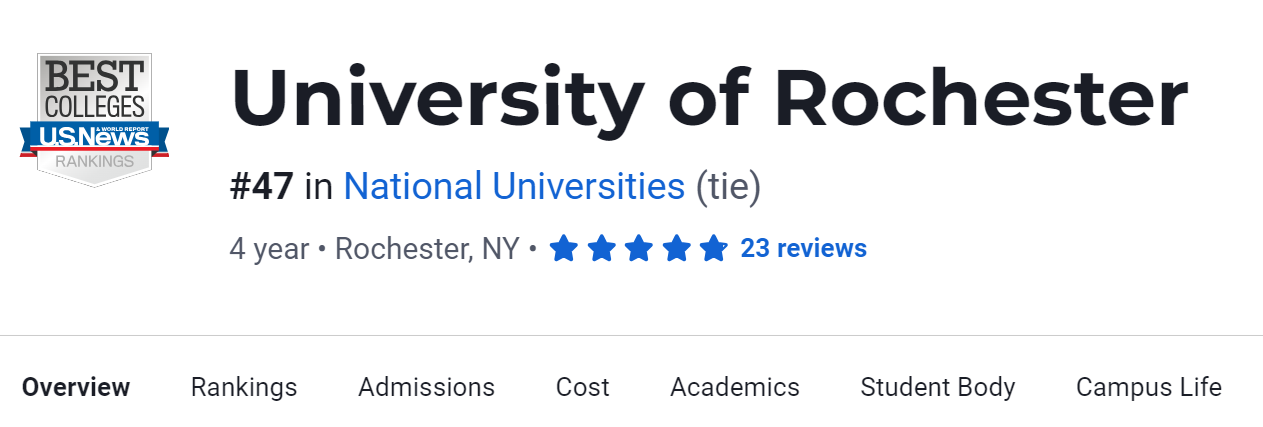
Task: Open the 23 reviews link
Action: click(803, 248)
